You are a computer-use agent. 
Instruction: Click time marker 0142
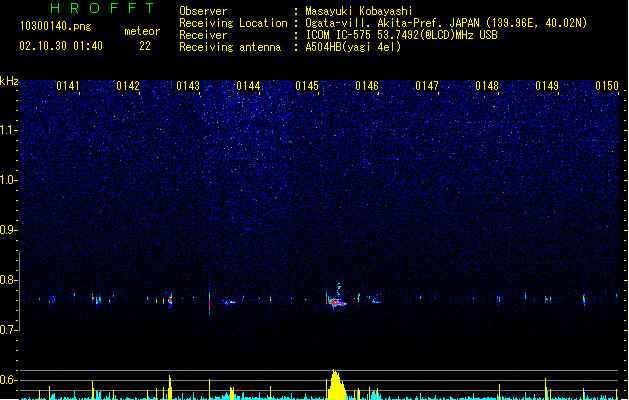128,86
